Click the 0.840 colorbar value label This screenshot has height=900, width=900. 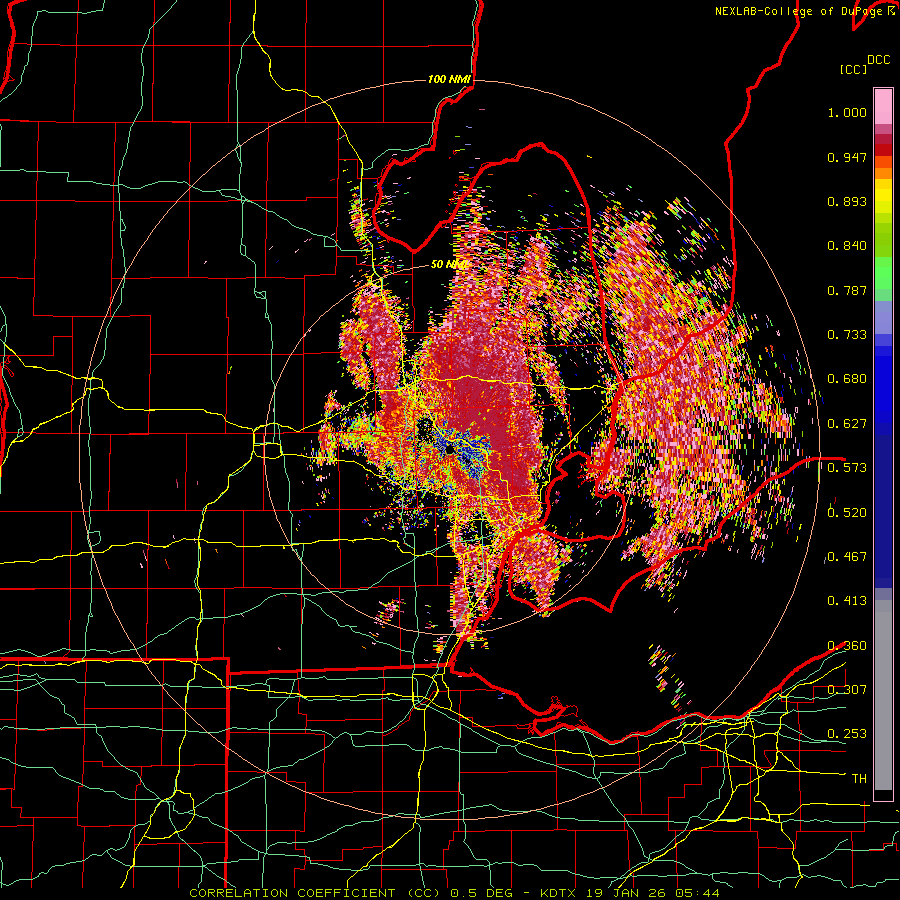847,246
